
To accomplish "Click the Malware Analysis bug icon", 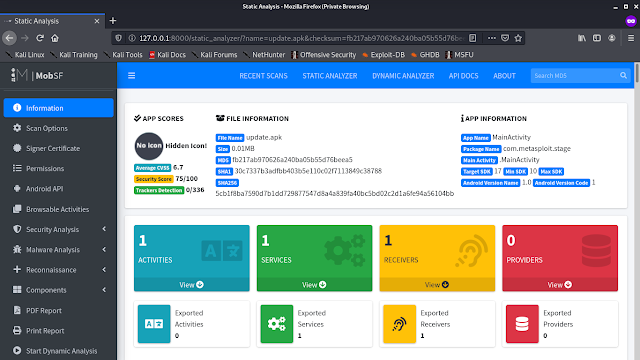I will 17,249.
